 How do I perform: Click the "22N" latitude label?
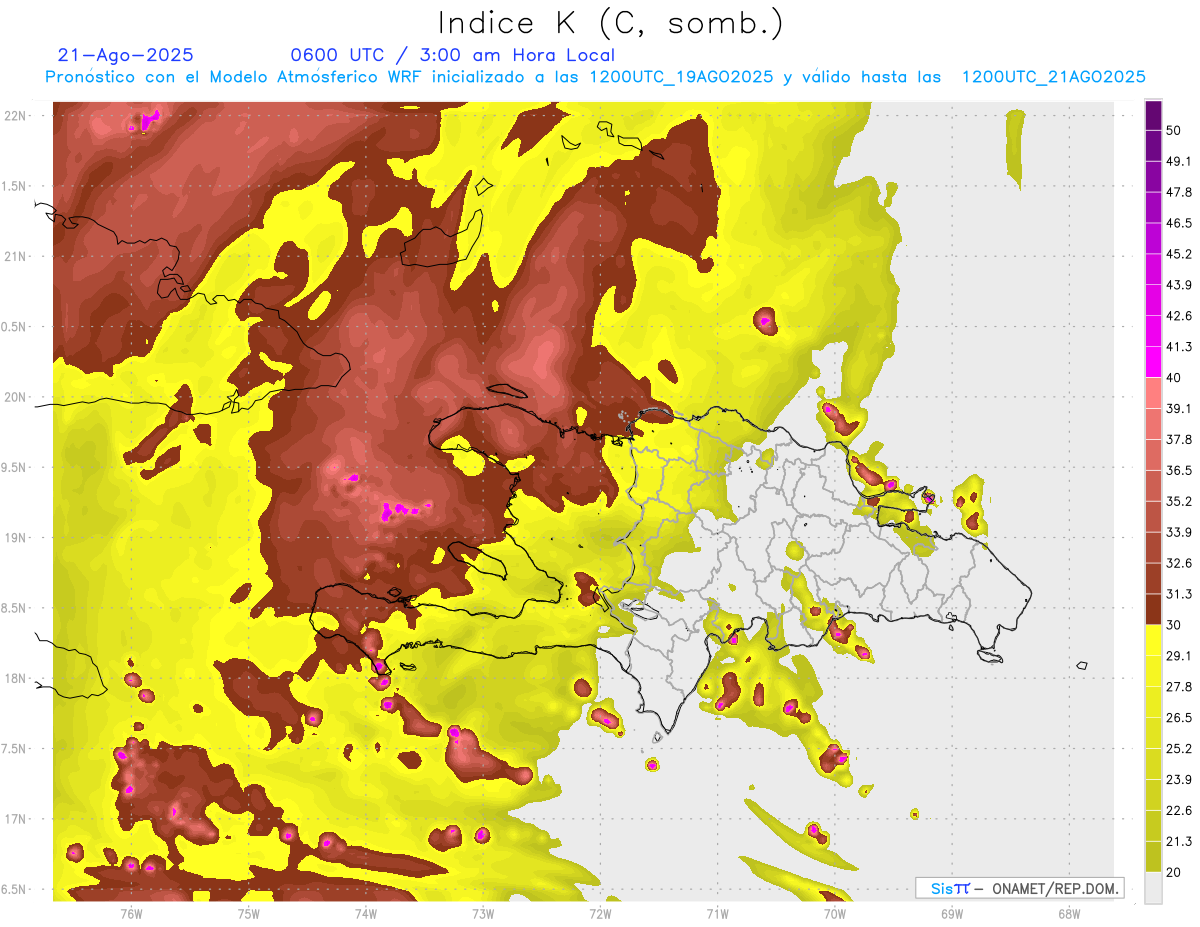coord(15,116)
